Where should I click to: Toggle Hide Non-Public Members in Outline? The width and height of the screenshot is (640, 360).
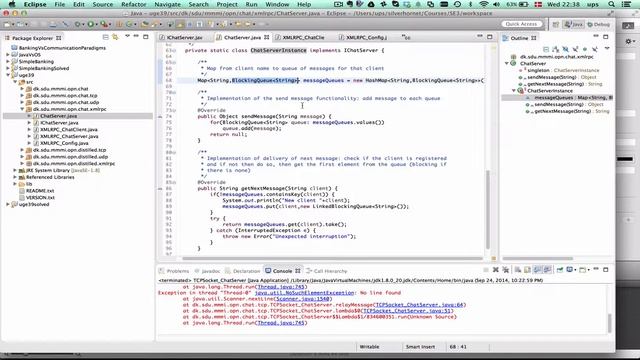[585, 49]
